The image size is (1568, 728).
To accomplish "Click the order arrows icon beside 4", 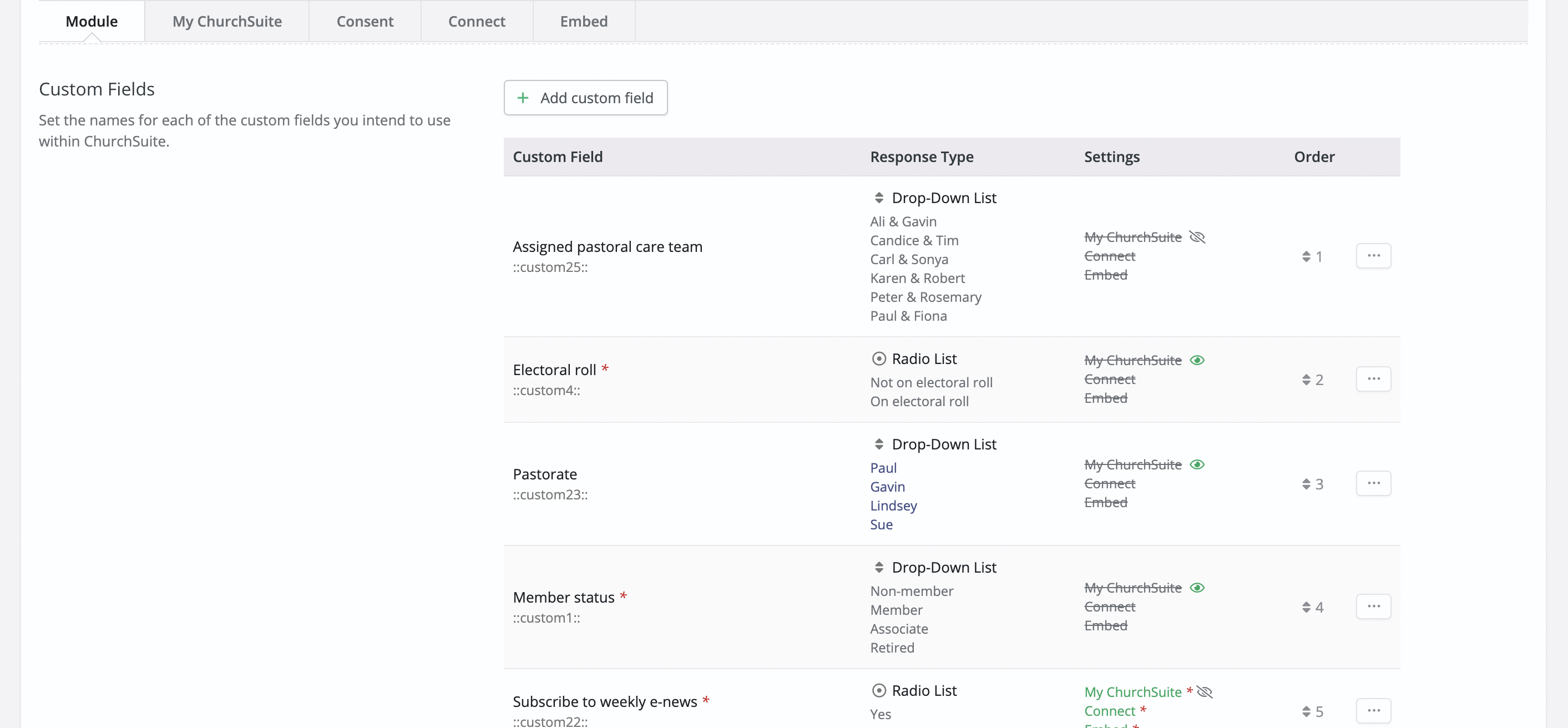I will pos(1306,607).
